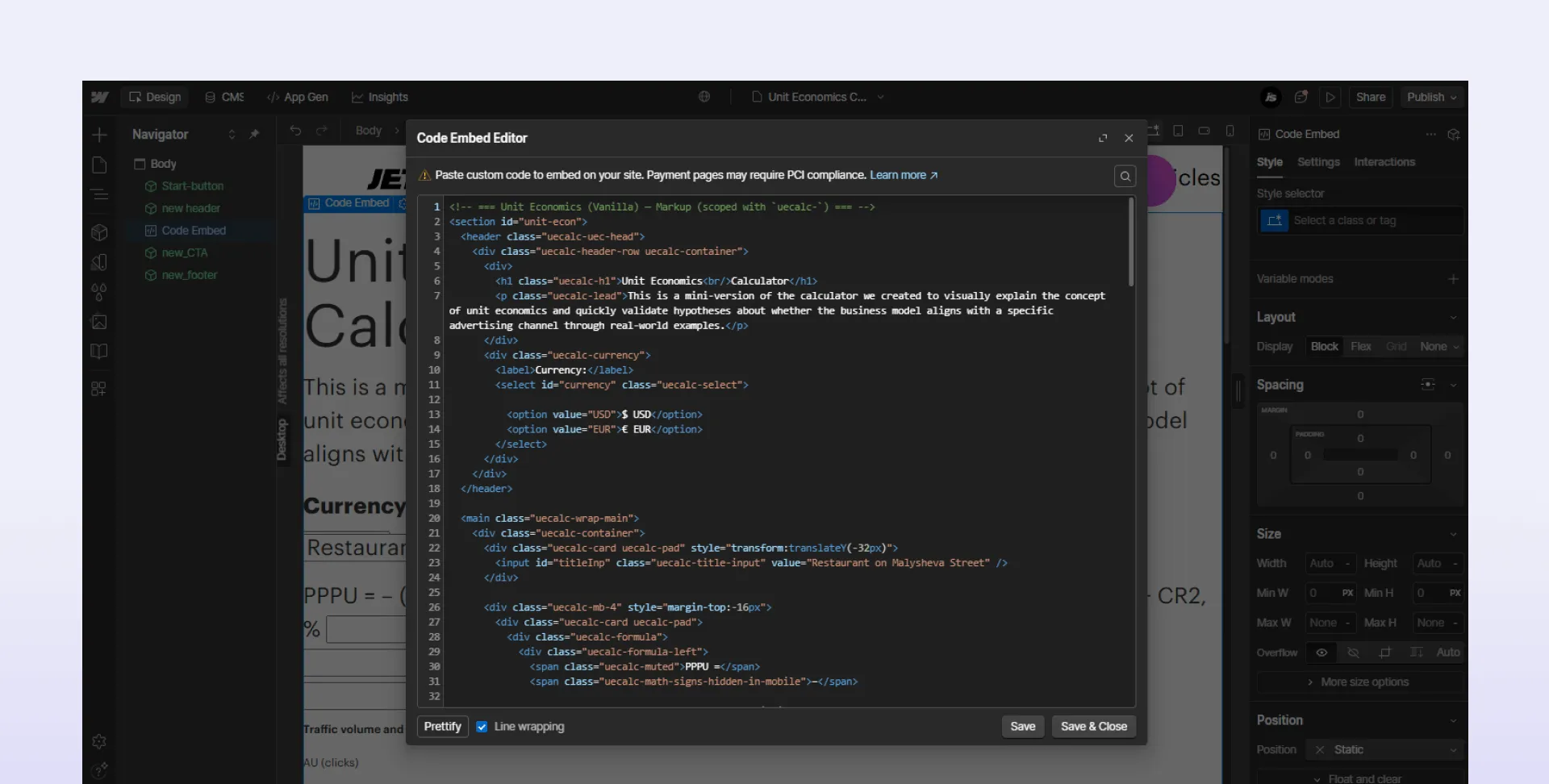Collapse the Layout section
Image resolution: width=1549 pixels, height=784 pixels.
tap(1453, 317)
